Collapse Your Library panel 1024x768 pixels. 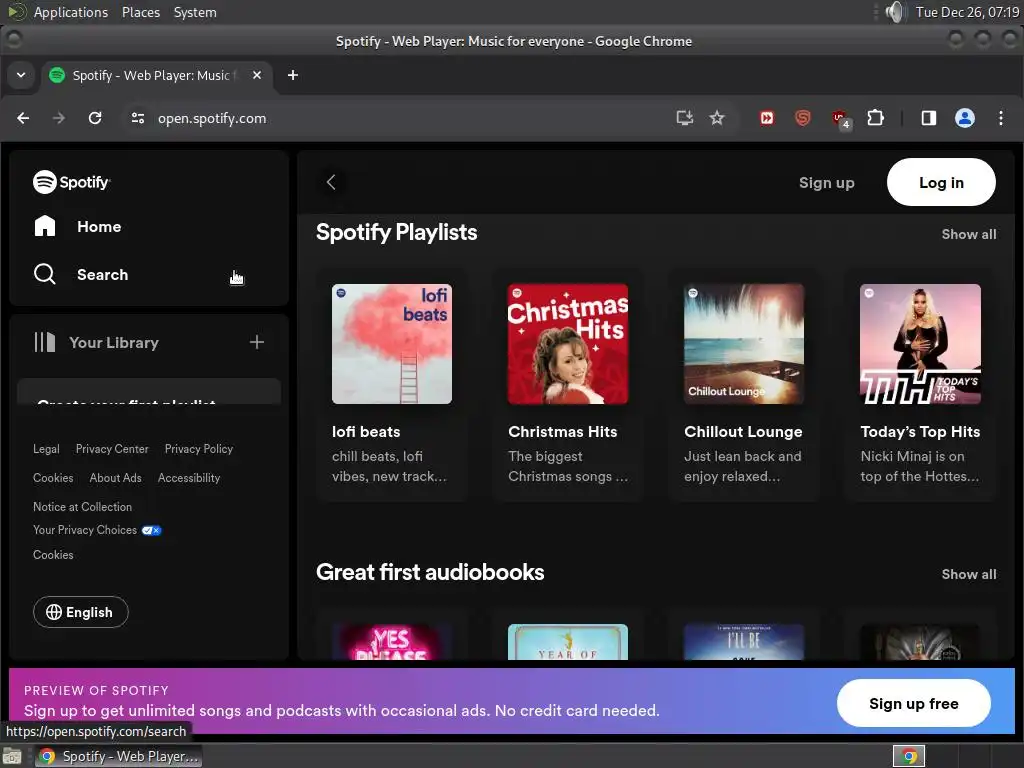[x=97, y=342]
